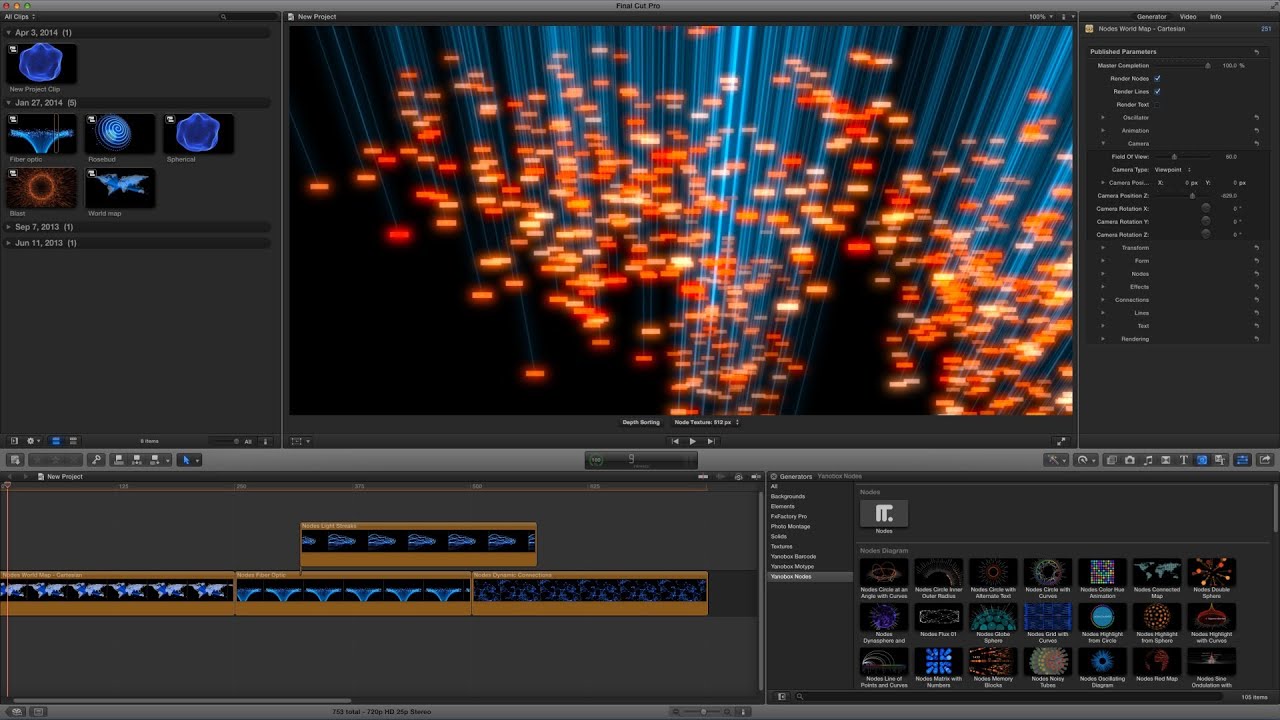Select Nodes Dynamic Connections timeline clip
The image size is (1280, 720).
(x=590, y=593)
